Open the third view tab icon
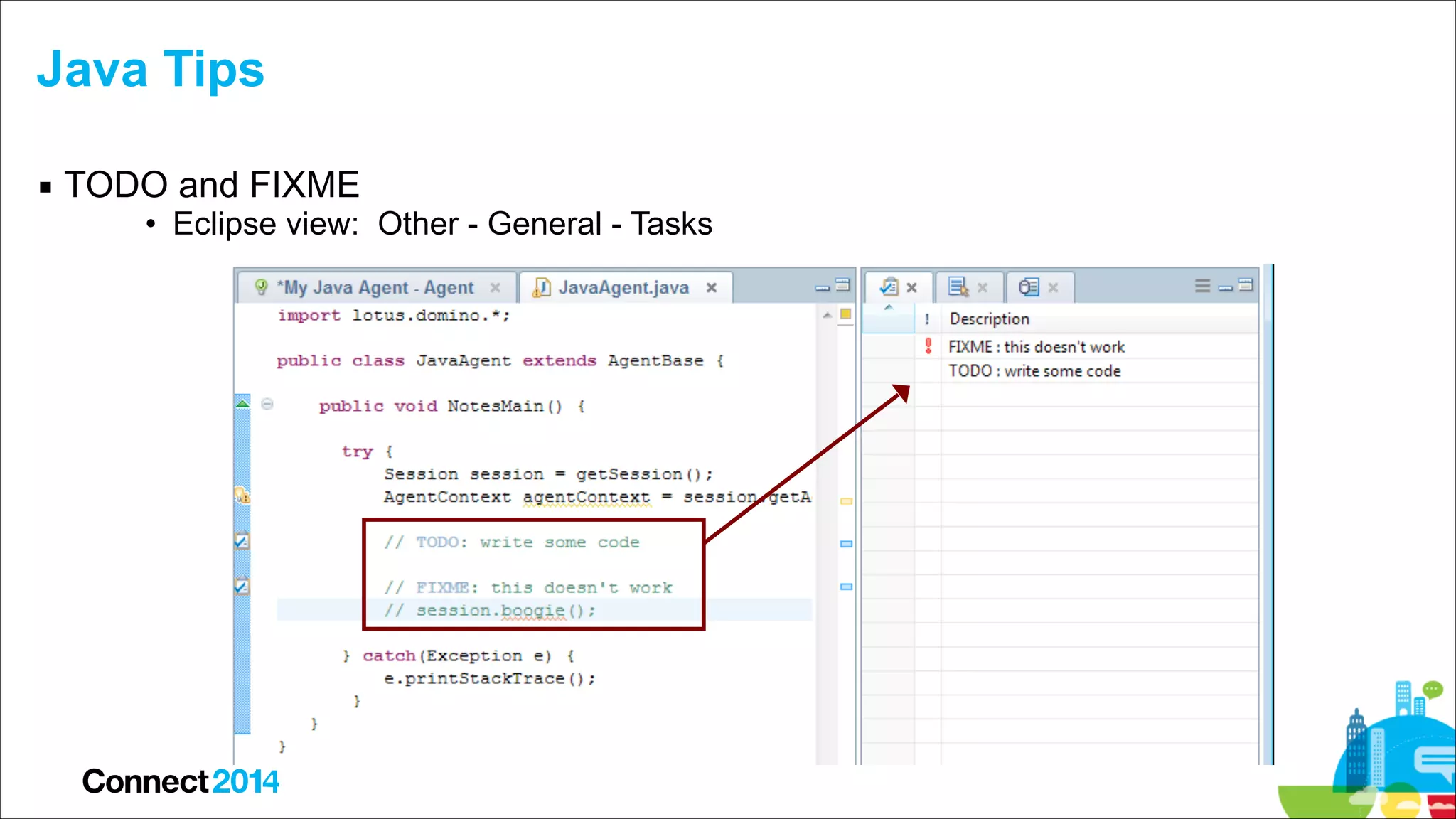Image resolution: width=1456 pixels, height=819 pixels. click(x=1029, y=287)
